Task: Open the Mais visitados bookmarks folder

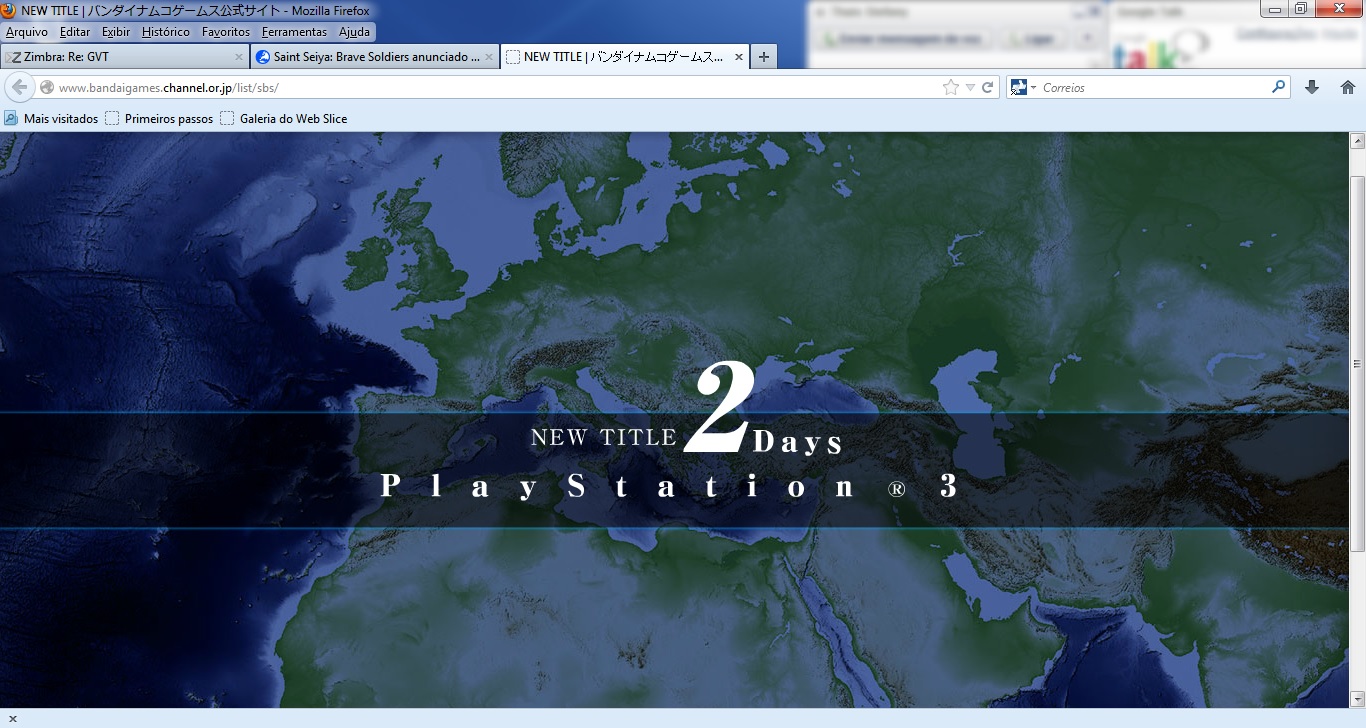Action: [51, 119]
